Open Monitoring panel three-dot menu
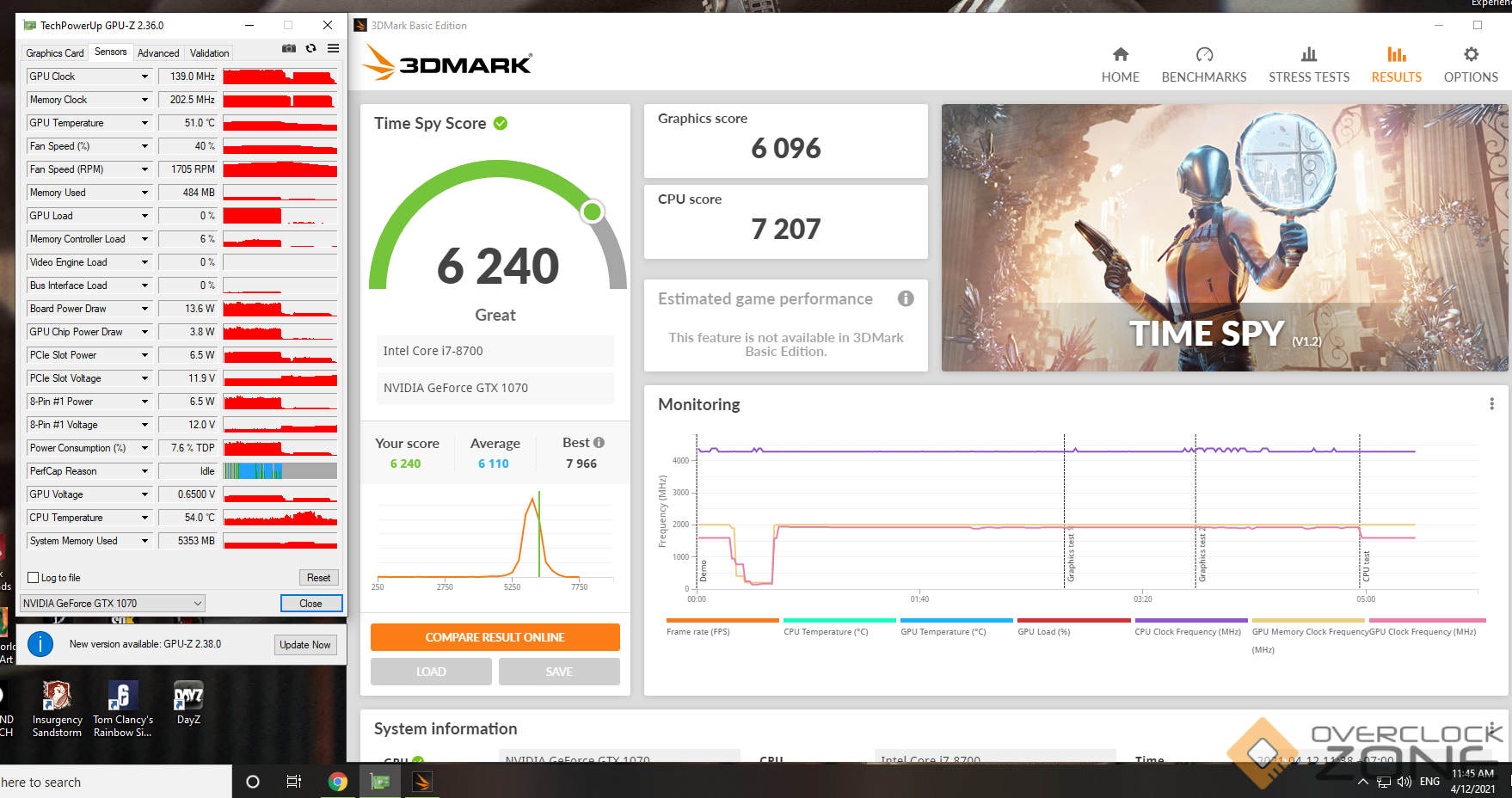The width and height of the screenshot is (1512, 798). pos(1491,404)
